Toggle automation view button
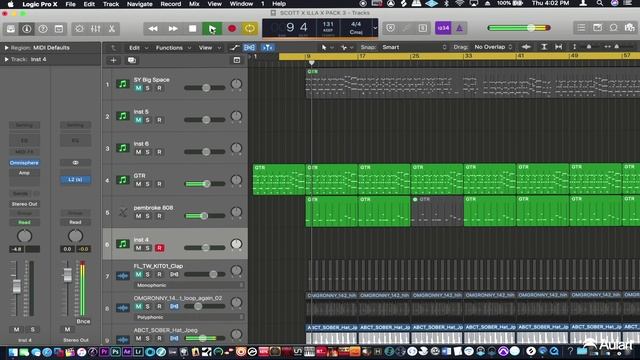The height and width of the screenshot is (360, 640). click(x=234, y=47)
